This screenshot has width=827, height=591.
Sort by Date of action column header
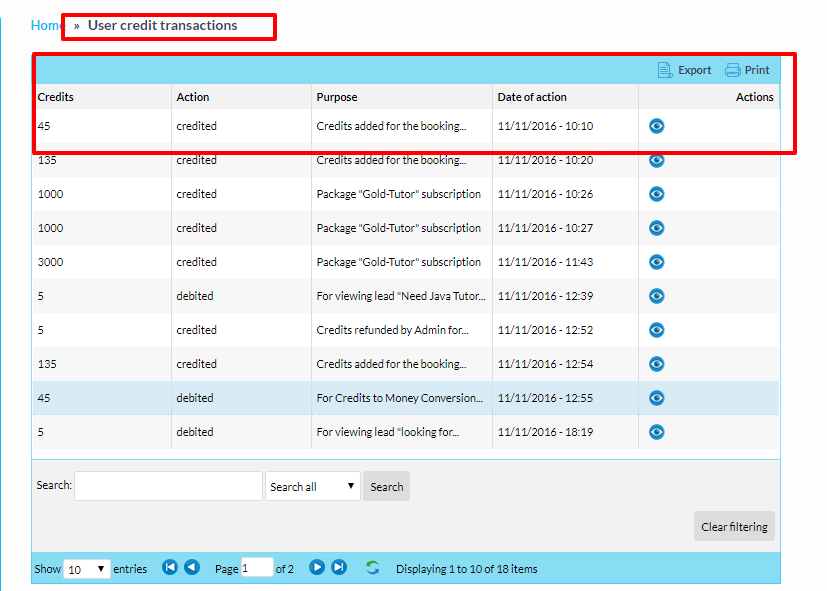[532, 97]
